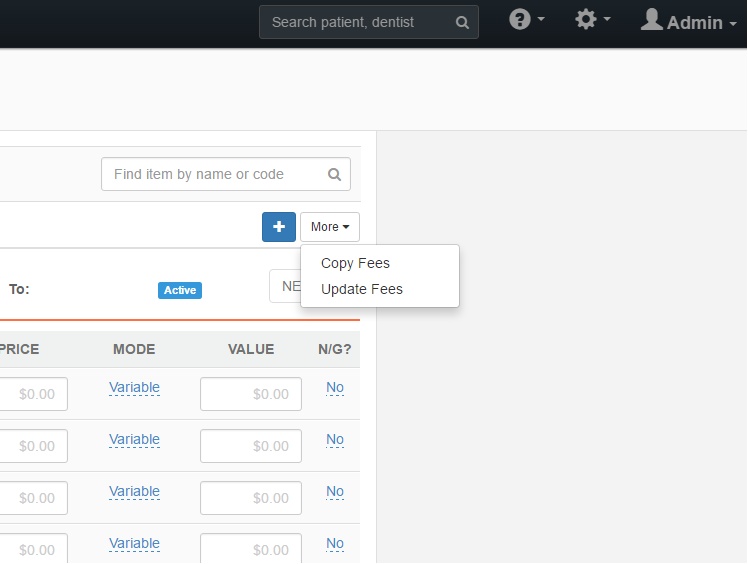Click fourth row Variable mode link

click(134, 543)
